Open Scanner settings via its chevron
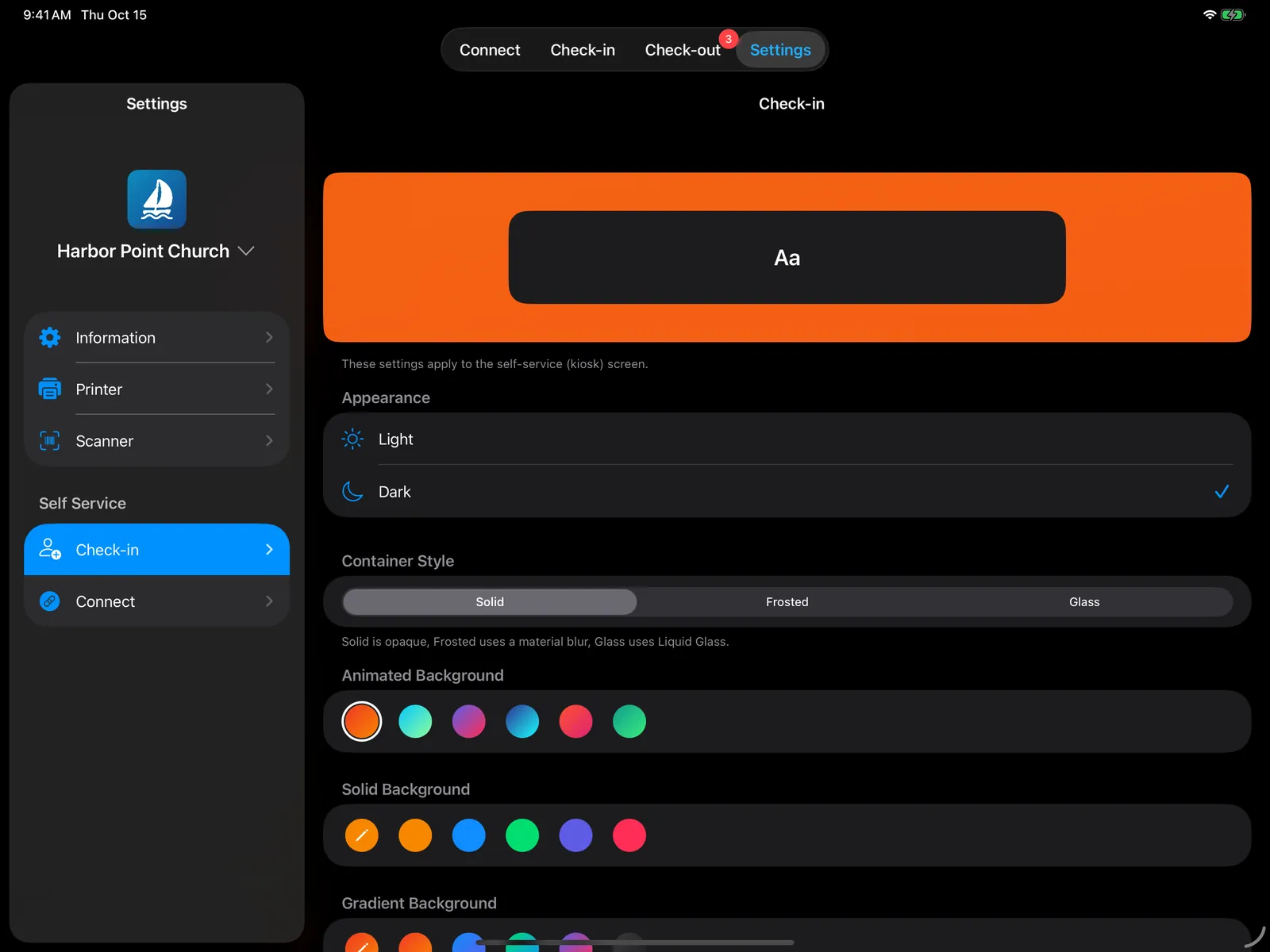The width and height of the screenshot is (1270, 952). coord(269,440)
